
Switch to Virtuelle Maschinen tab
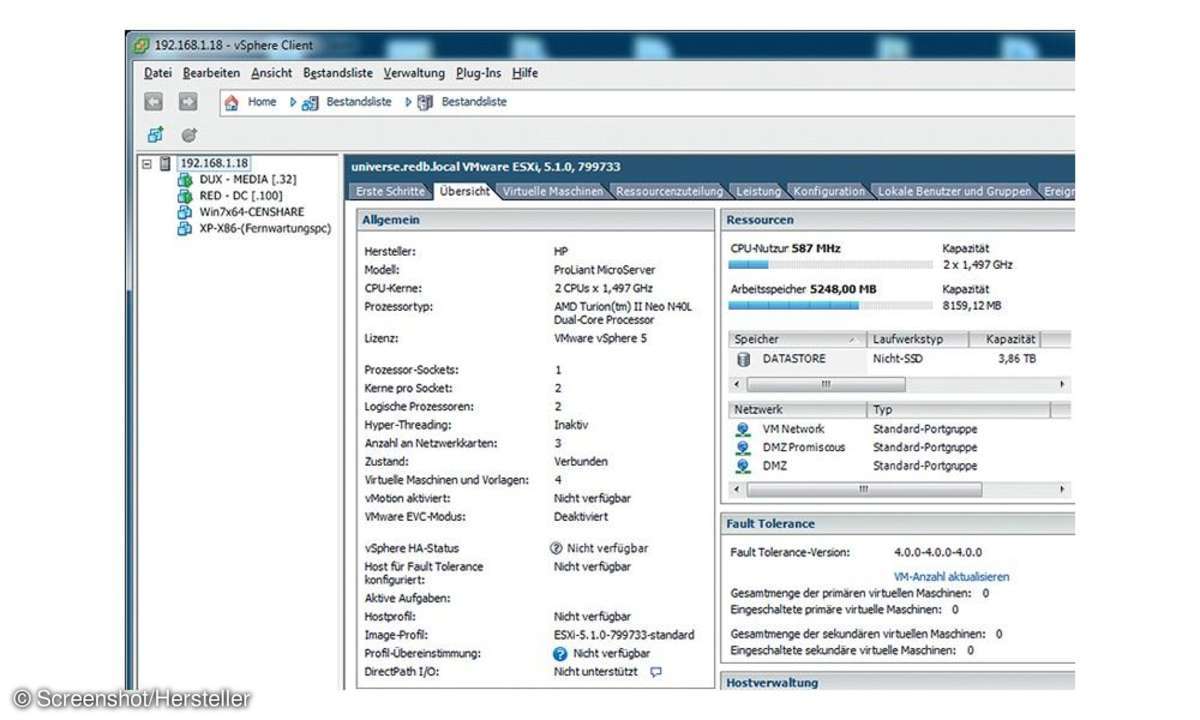[x=553, y=191]
